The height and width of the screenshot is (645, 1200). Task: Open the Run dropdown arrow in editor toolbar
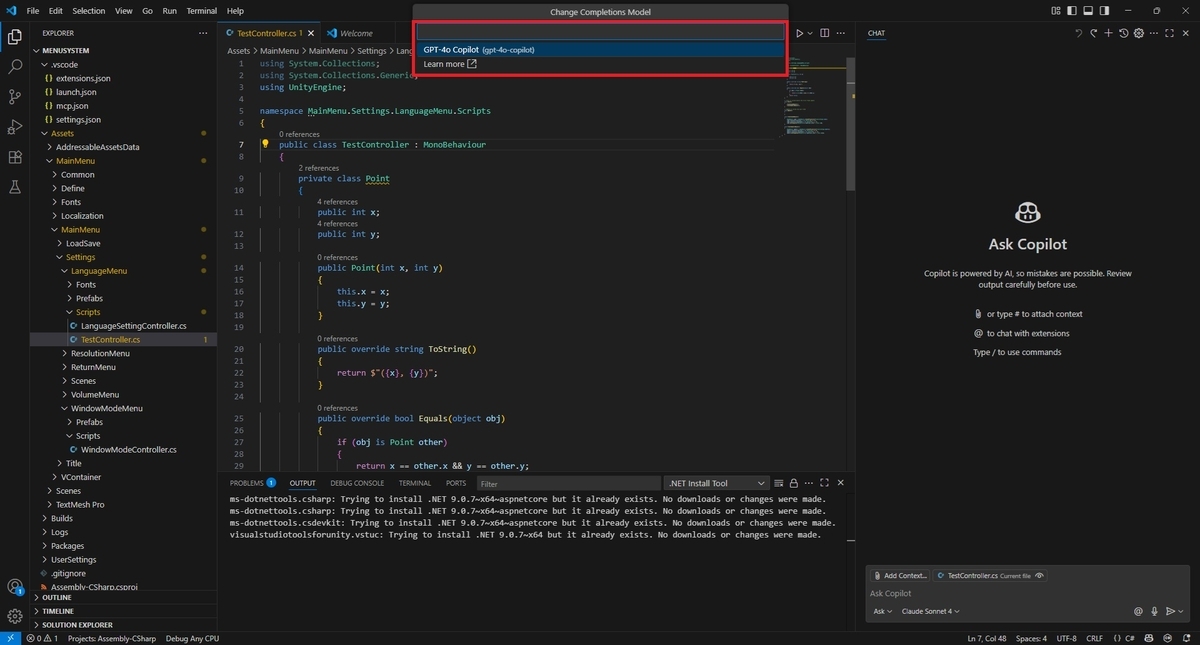pos(810,33)
